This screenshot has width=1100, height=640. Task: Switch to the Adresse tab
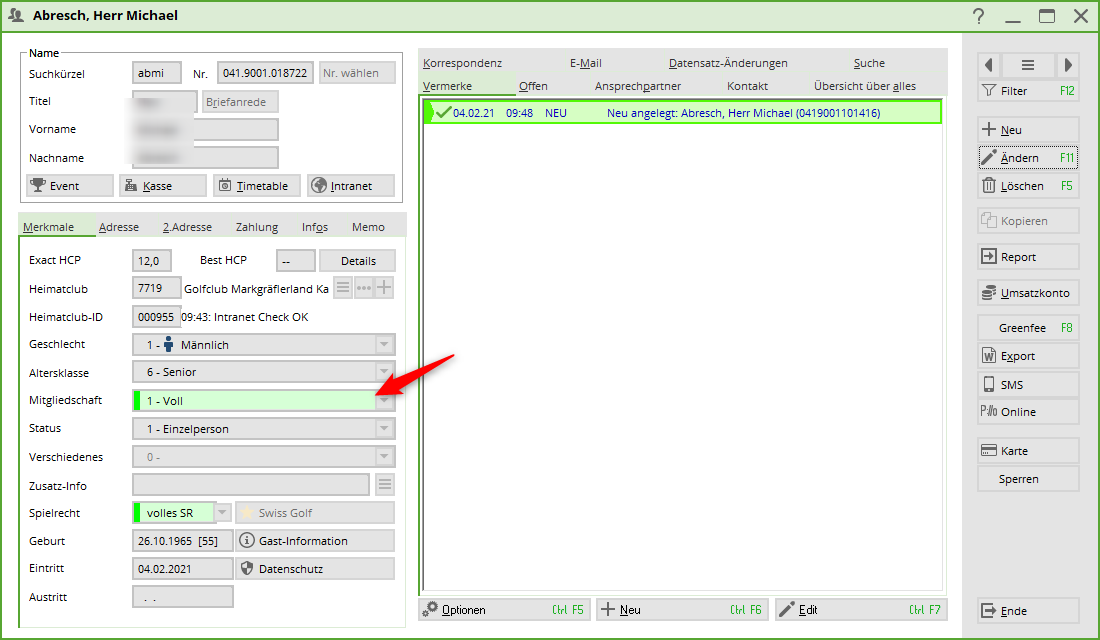(119, 227)
